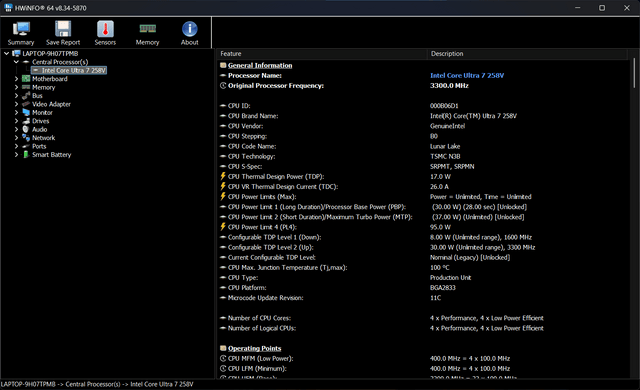Select the Ports tree label
640x390 pixels.
(x=39, y=146)
